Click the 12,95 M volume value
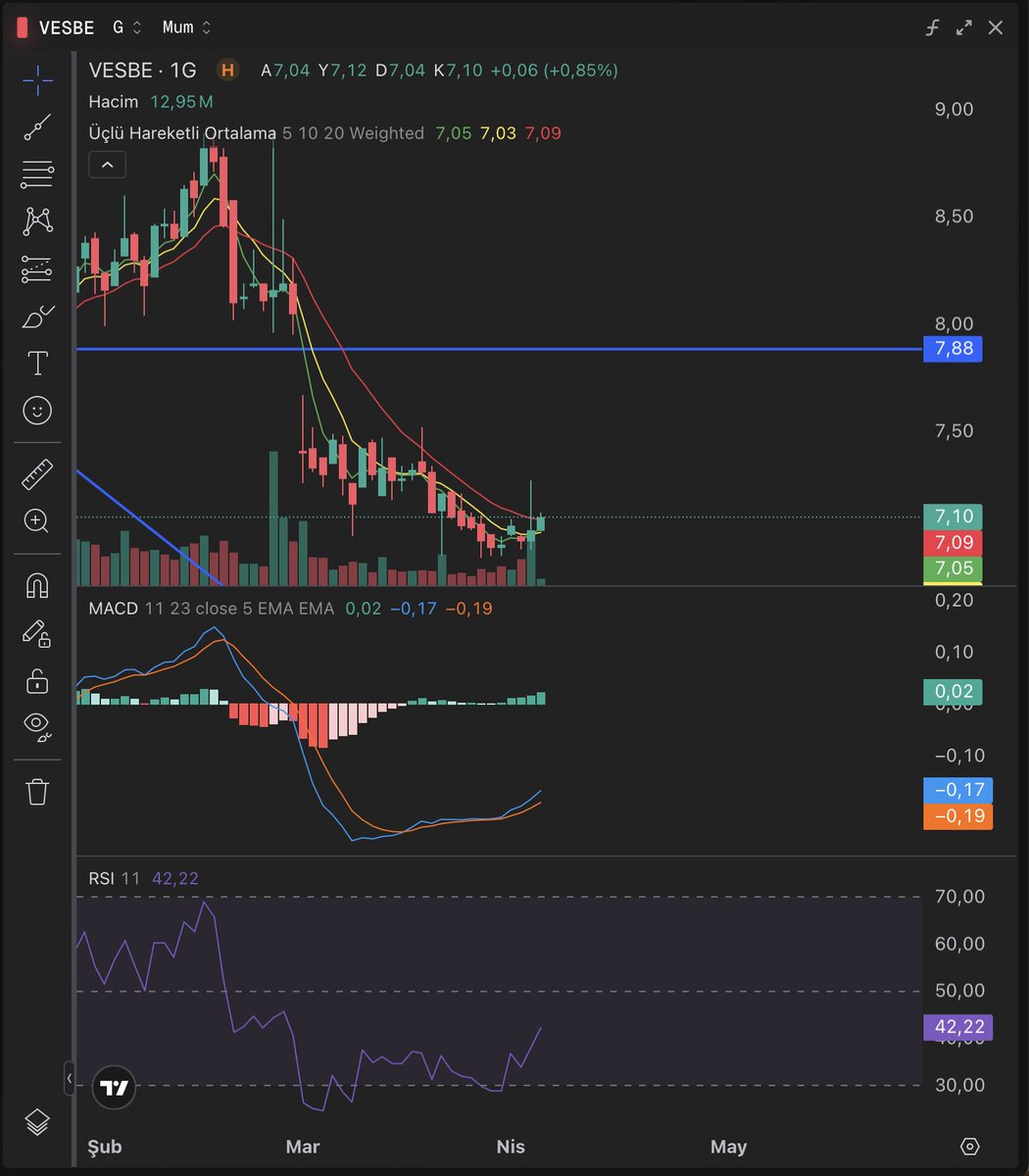 (x=181, y=102)
